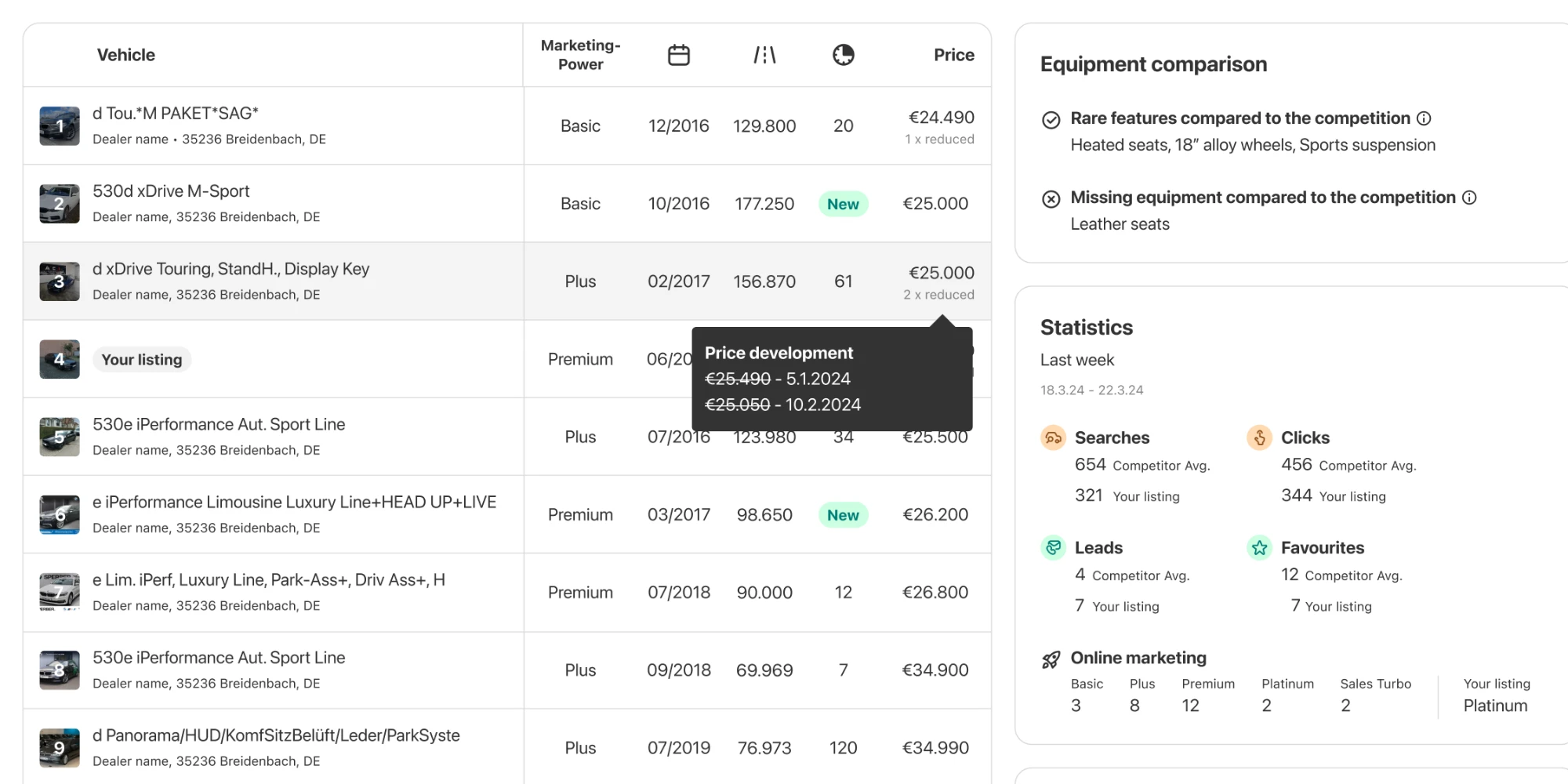Open info icon beside Missing equipment heading
1568x784 pixels.
tap(1469, 198)
